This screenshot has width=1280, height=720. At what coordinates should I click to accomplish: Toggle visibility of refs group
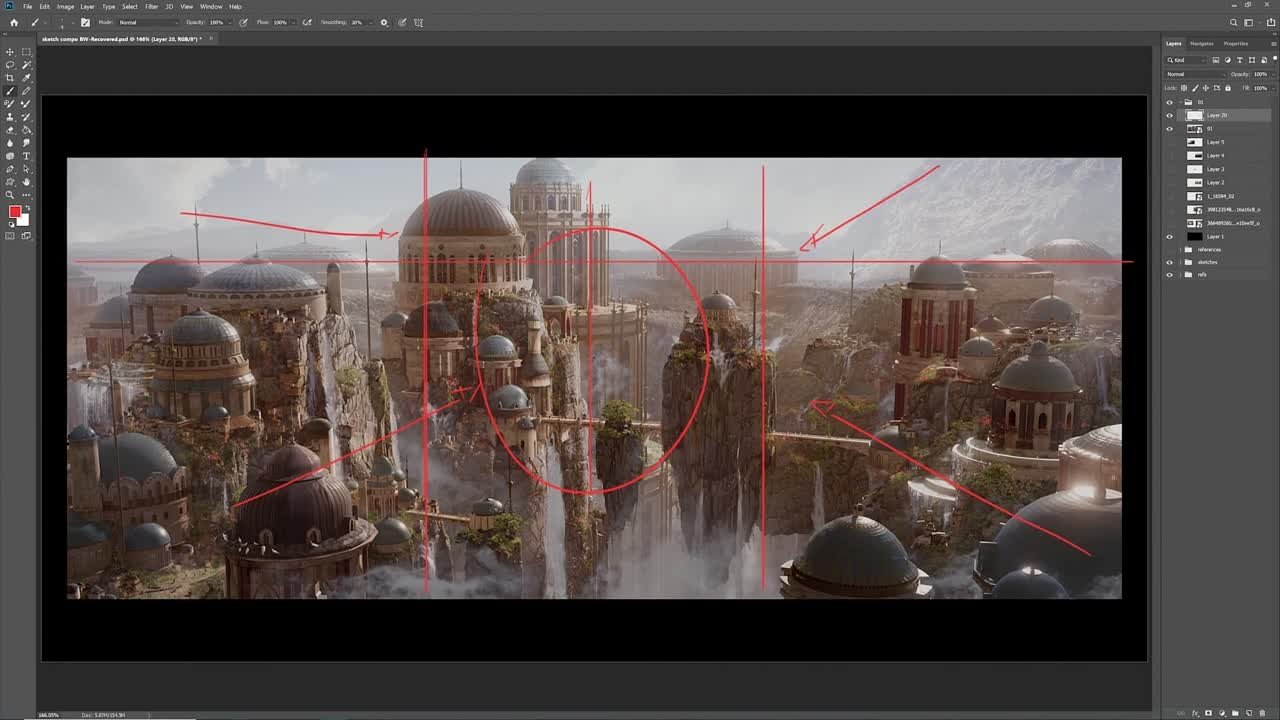click(x=1170, y=274)
